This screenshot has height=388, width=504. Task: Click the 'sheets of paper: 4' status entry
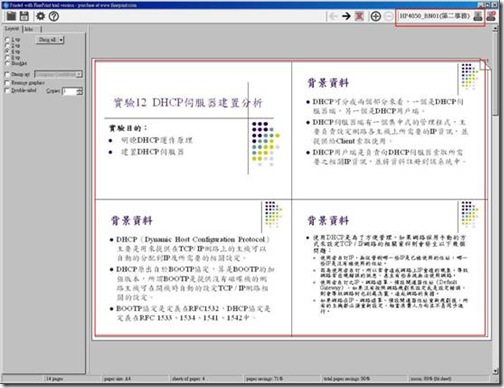pos(188,379)
